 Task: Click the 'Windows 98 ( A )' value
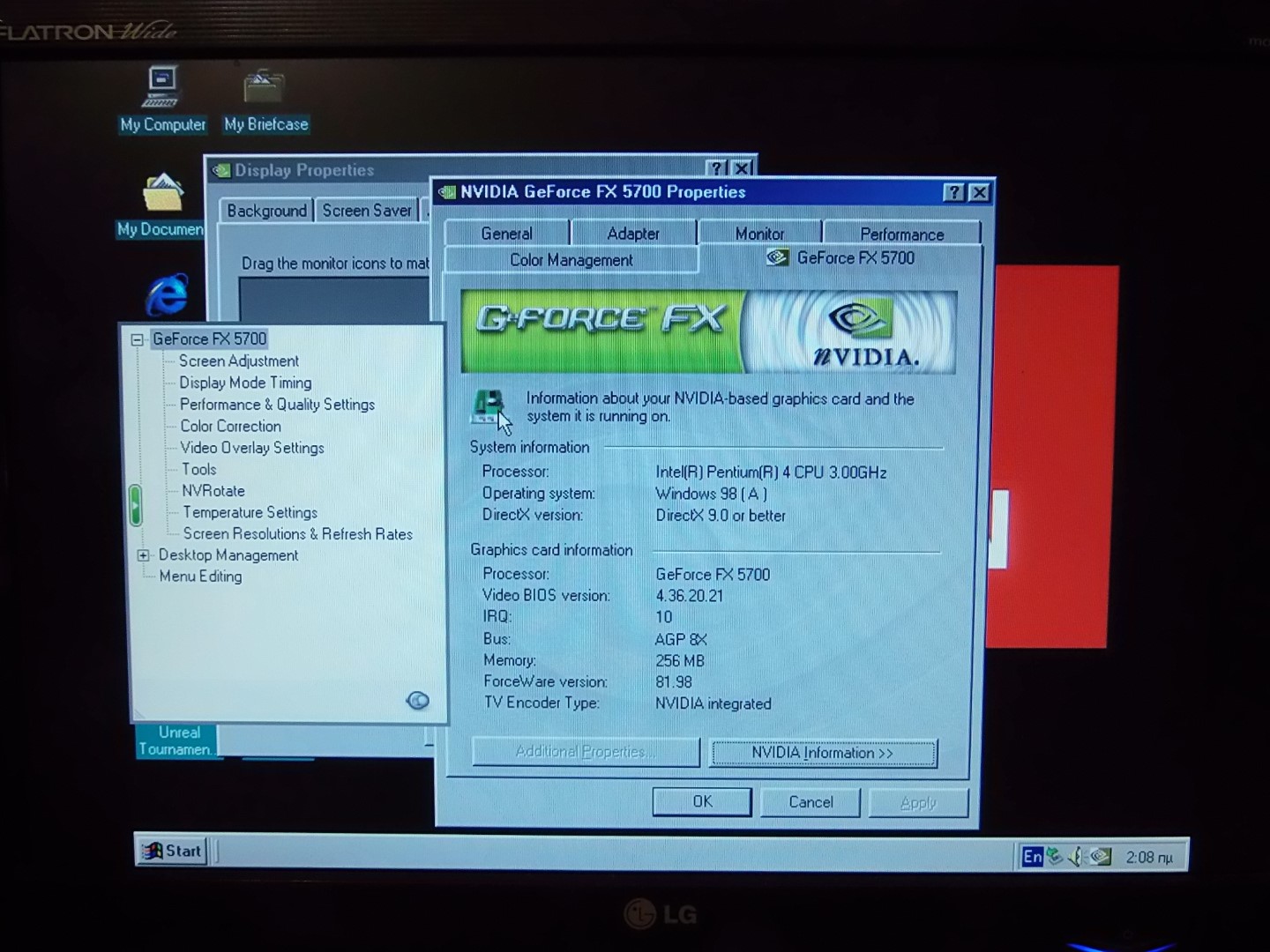tap(711, 494)
